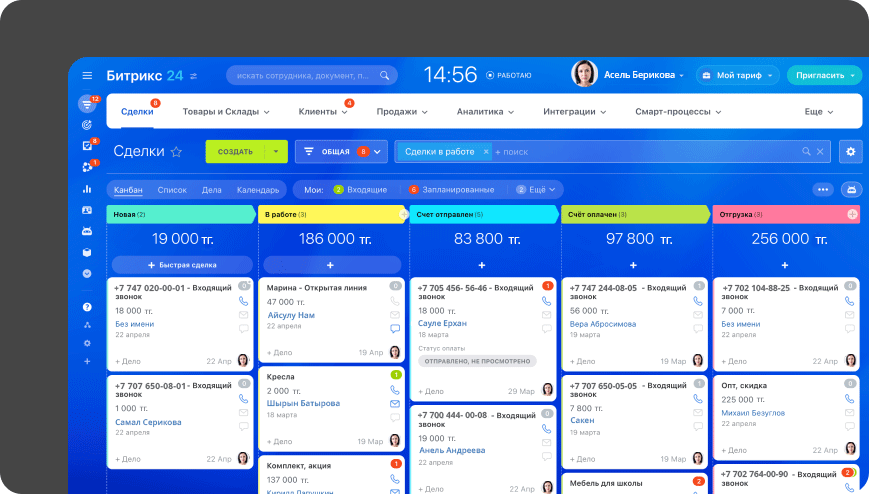Open contact Анель Андреева link

tap(452, 450)
